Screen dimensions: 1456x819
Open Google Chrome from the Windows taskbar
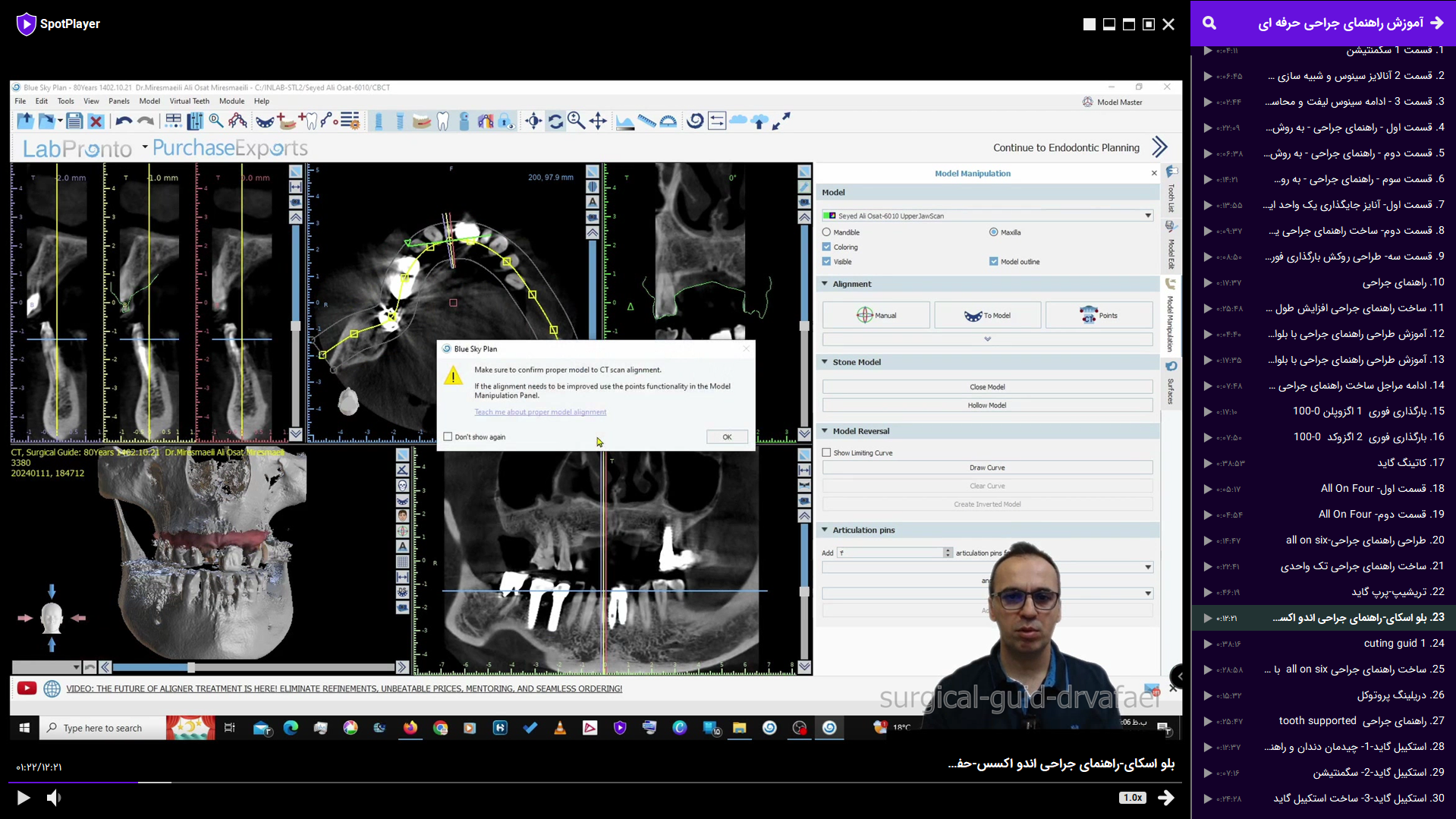pos(440,728)
